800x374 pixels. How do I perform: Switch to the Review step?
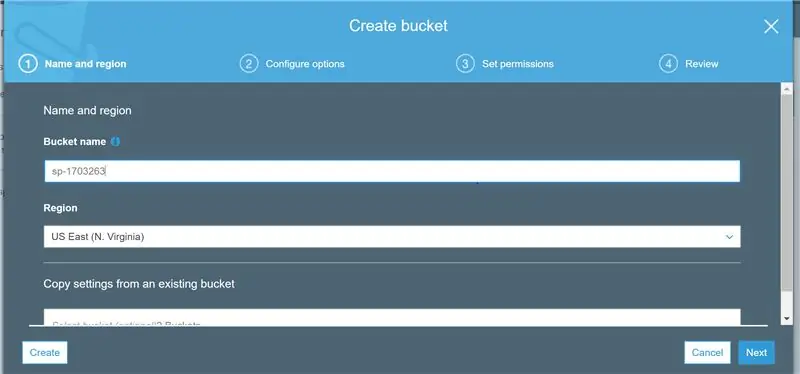(702, 64)
